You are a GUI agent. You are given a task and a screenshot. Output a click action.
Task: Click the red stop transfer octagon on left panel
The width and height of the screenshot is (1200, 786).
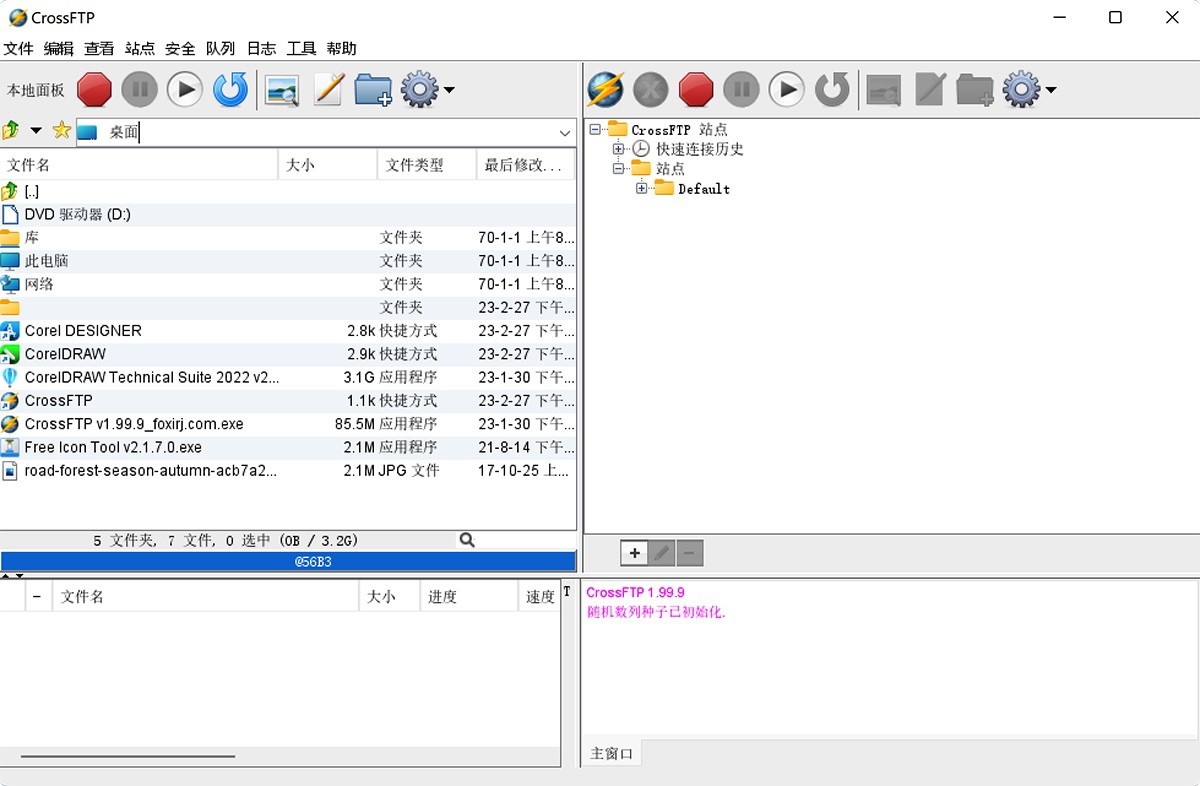tap(94, 89)
